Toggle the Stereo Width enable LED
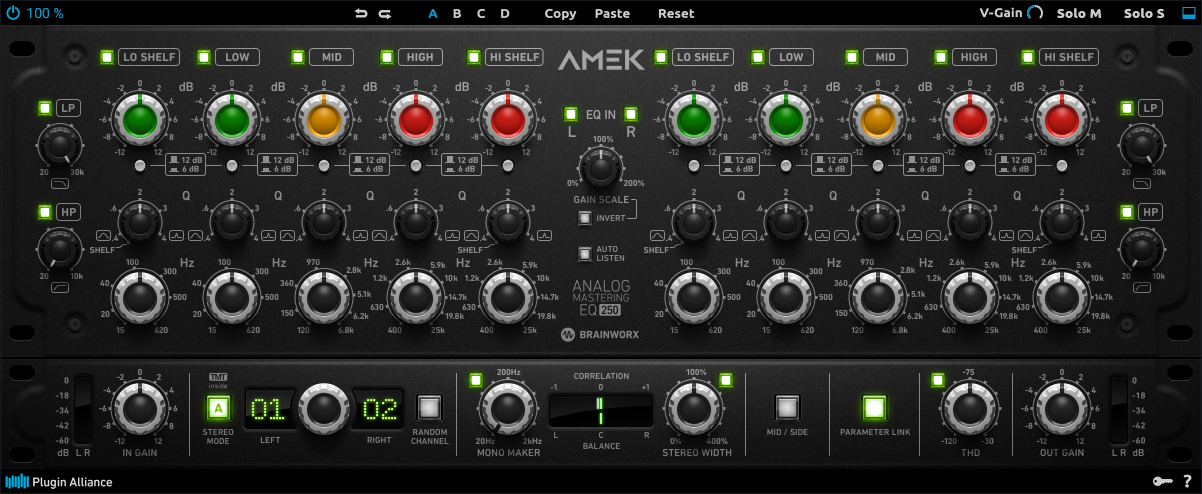The width and height of the screenshot is (1202, 494). pyautogui.click(x=726, y=379)
